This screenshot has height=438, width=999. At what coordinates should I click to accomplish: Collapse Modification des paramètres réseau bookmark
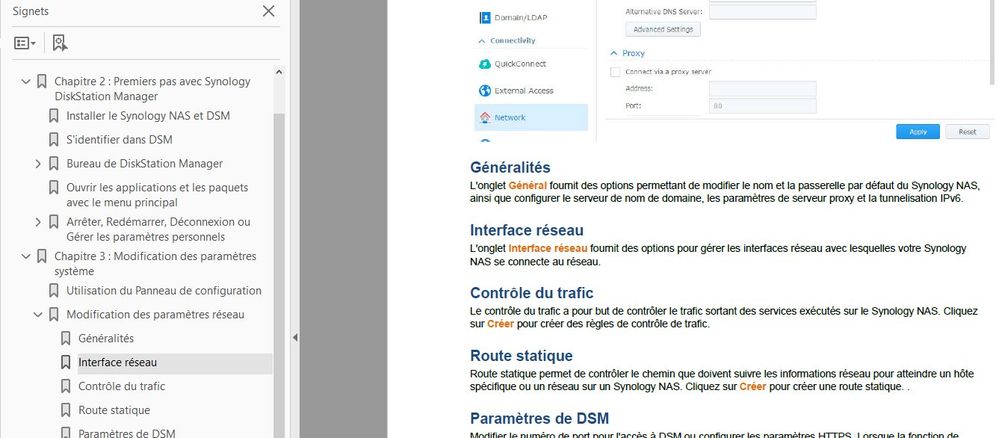38,315
